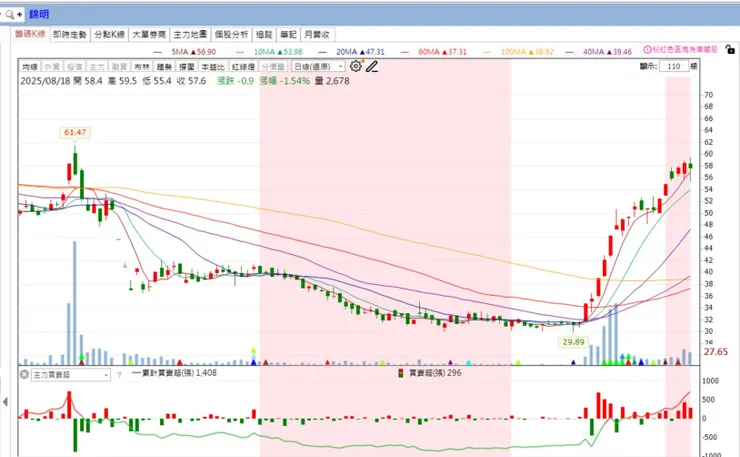
Task: Click the 量 2,678 volume value
Action: 332,81
